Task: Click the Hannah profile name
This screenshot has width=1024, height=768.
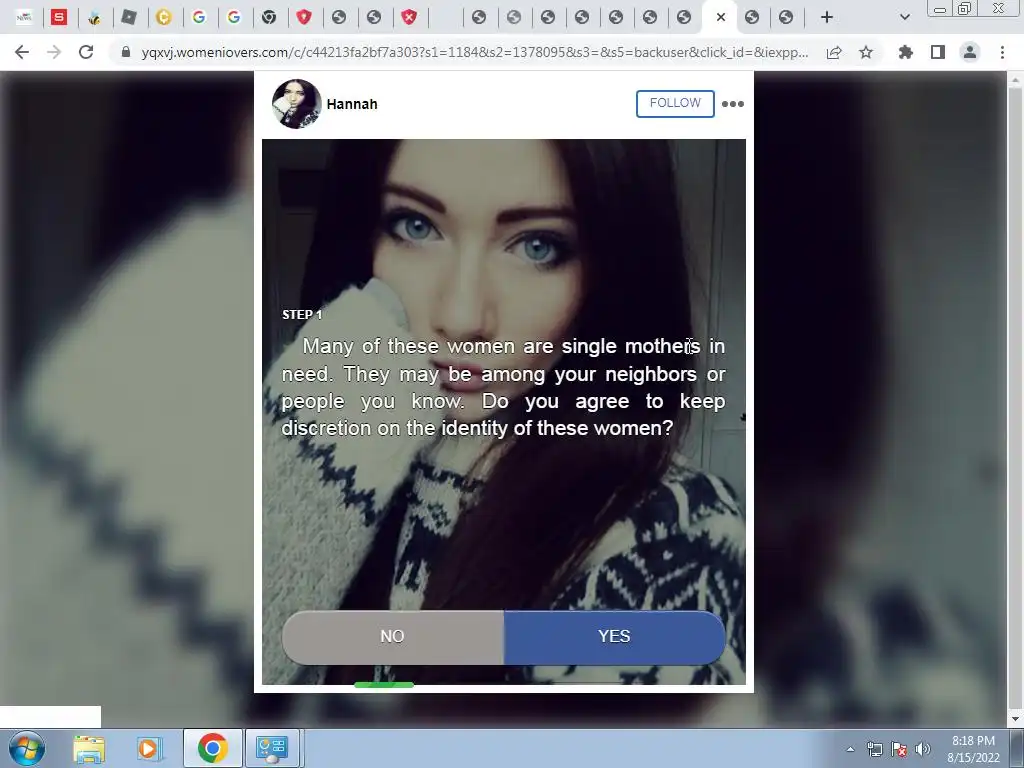Action: point(352,104)
